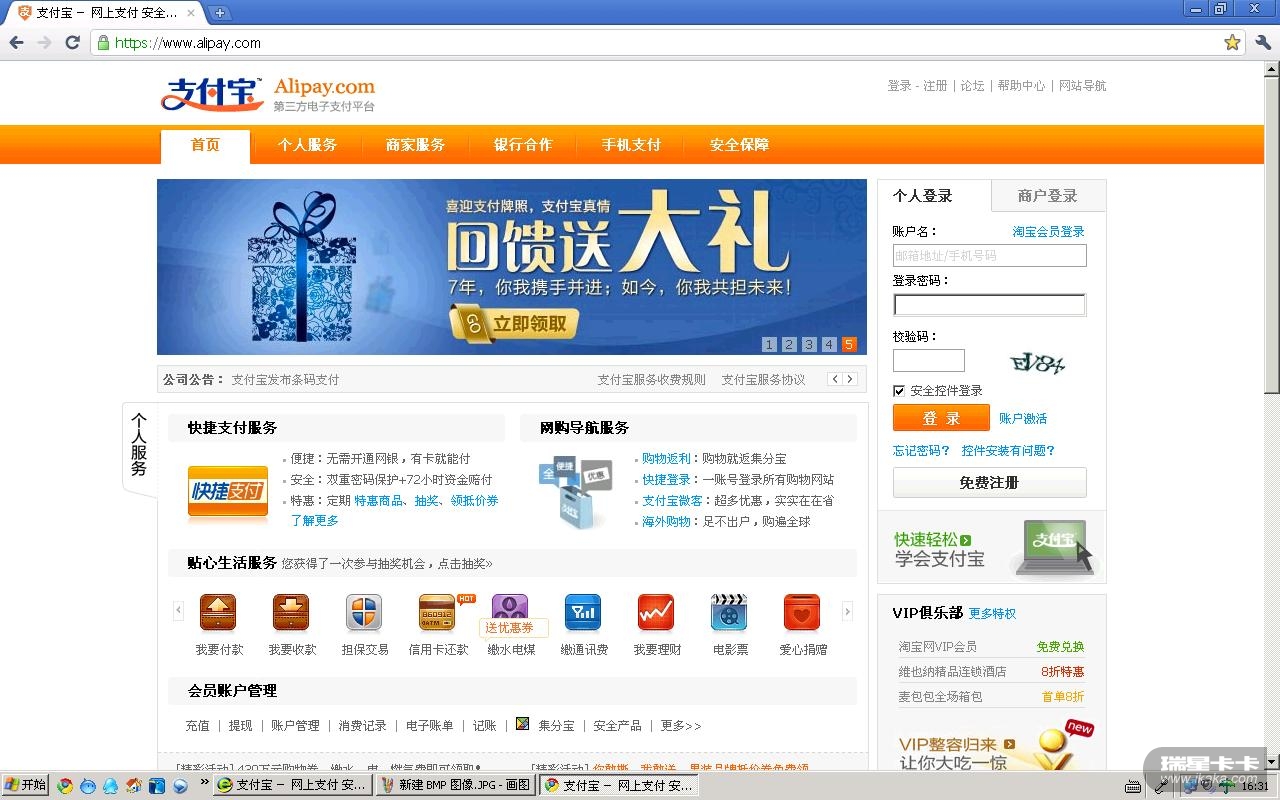Open the 商家服务 navigation tab
Image resolution: width=1280 pixels, height=800 pixels.
pyautogui.click(x=415, y=145)
